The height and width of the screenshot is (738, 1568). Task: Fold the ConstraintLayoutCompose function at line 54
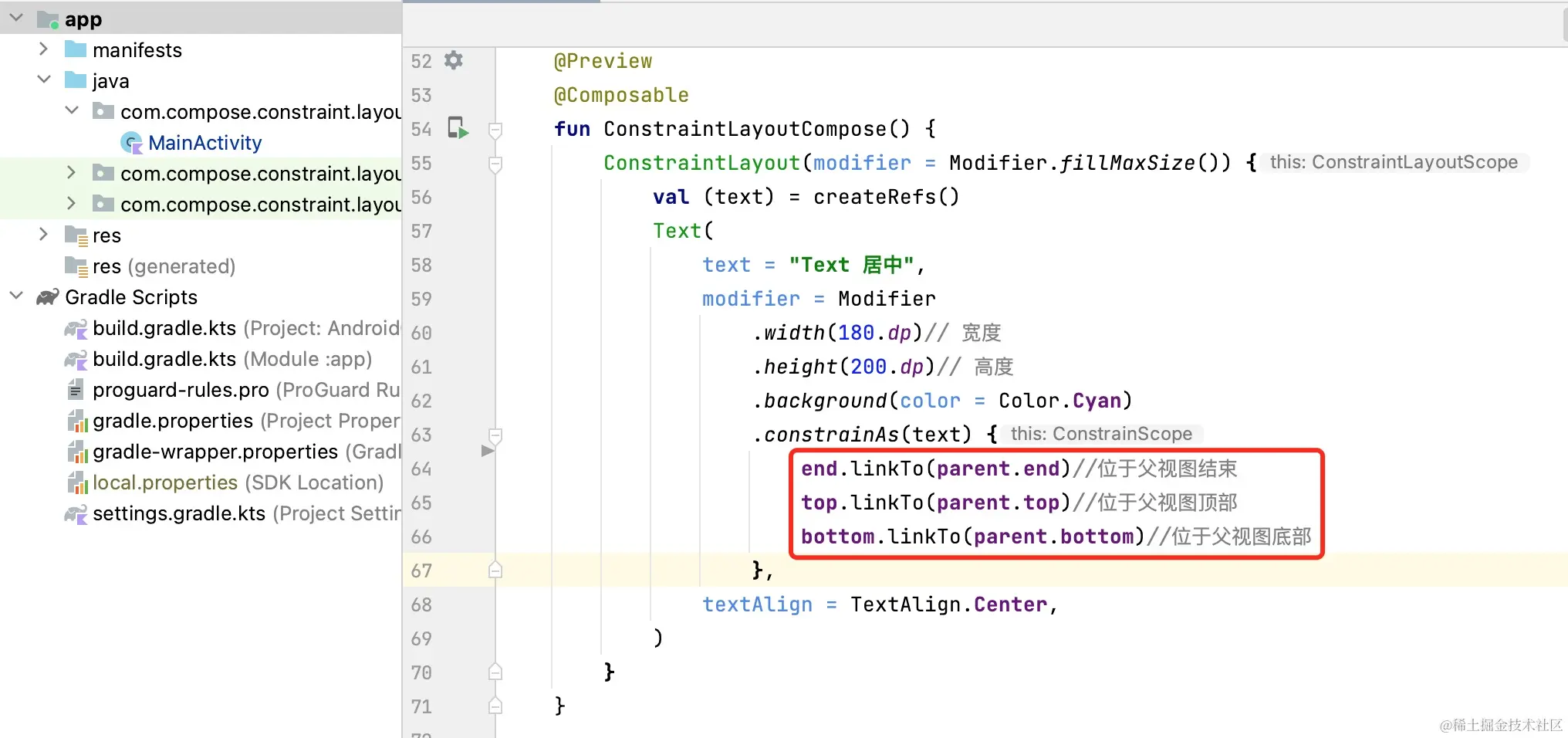(495, 130)
